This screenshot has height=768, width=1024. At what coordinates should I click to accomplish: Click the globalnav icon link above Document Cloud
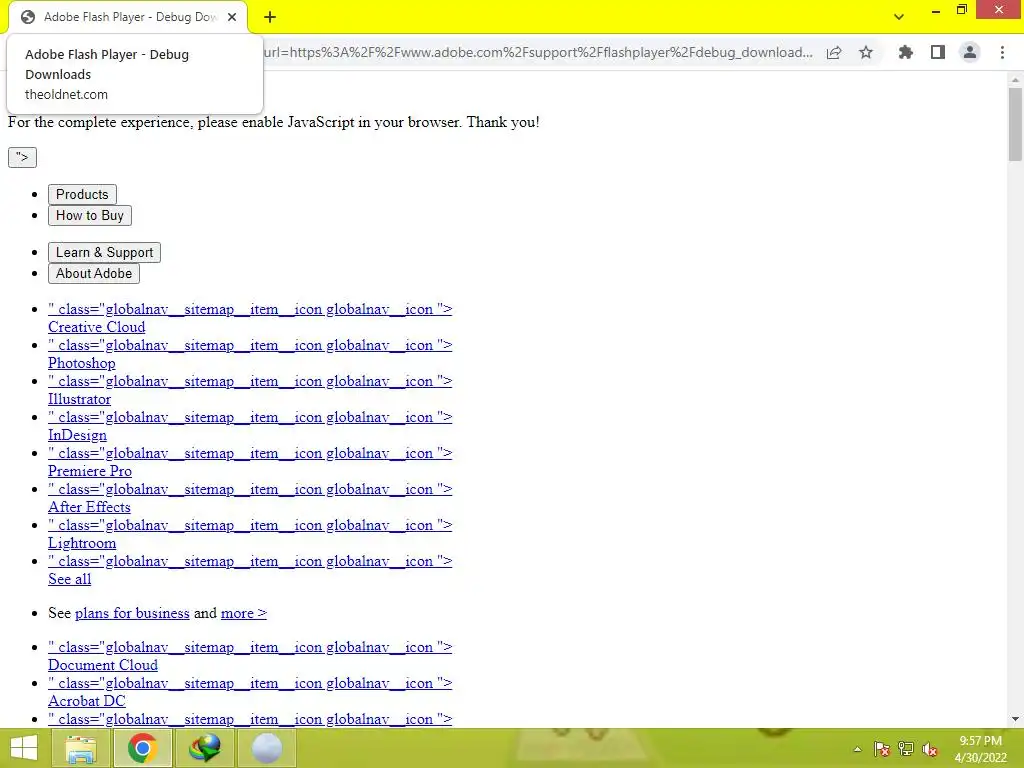pos(249,647)
